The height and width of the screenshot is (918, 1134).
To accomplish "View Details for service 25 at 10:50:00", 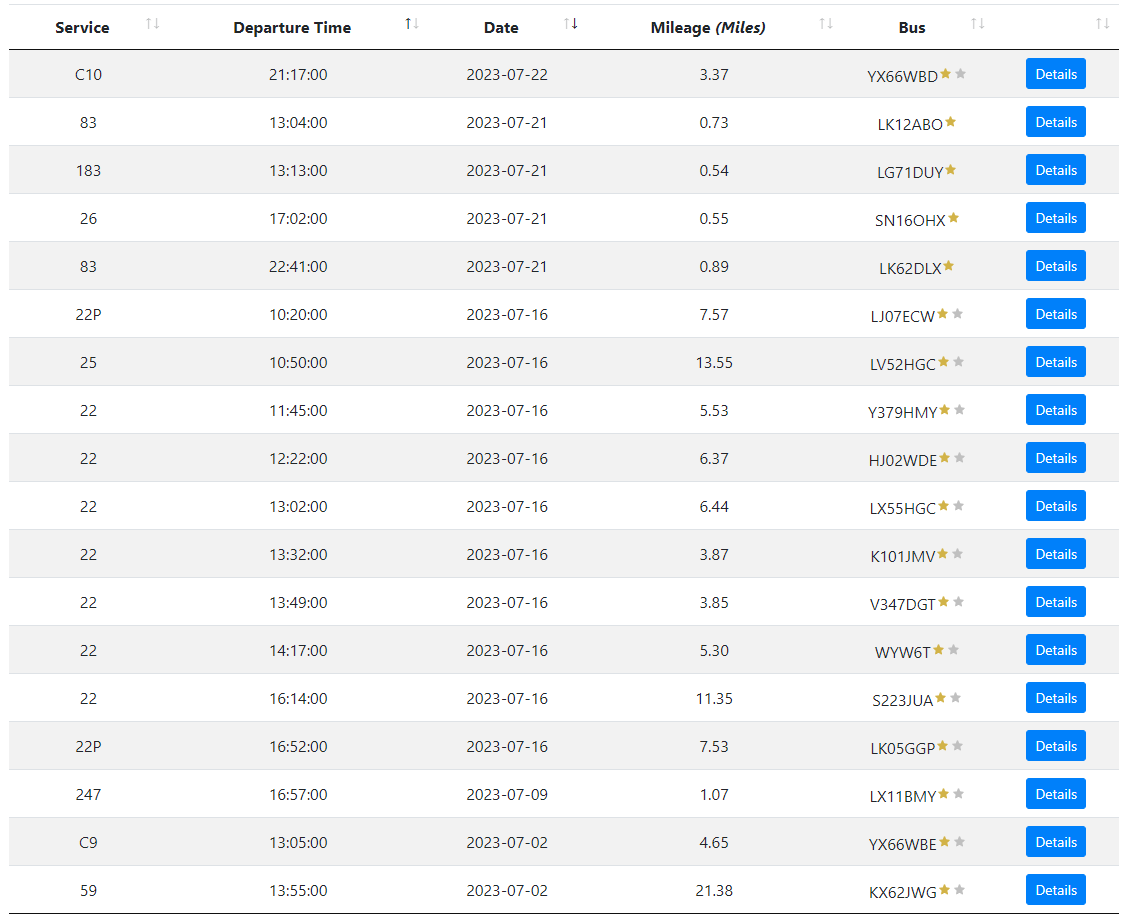I will 1055,362.
